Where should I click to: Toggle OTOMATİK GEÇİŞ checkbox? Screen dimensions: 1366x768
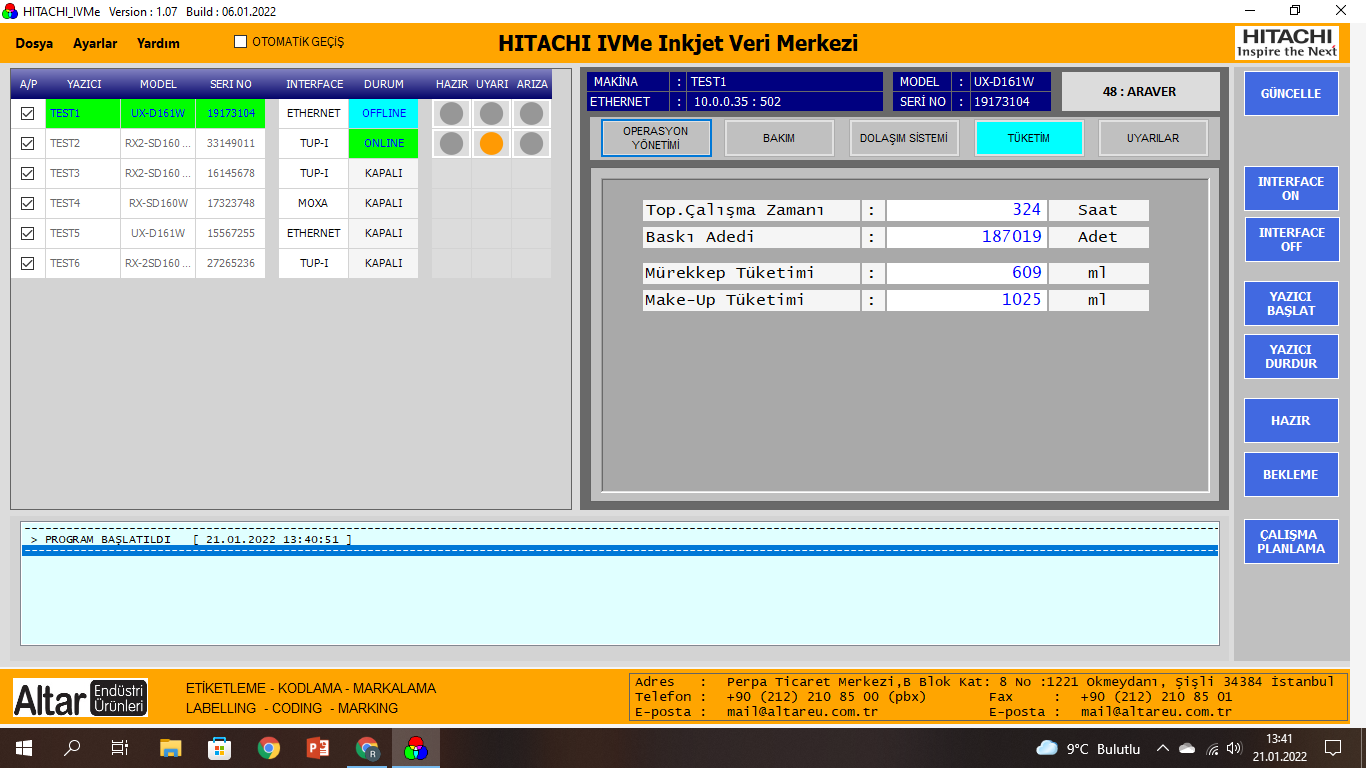point(240,42)
